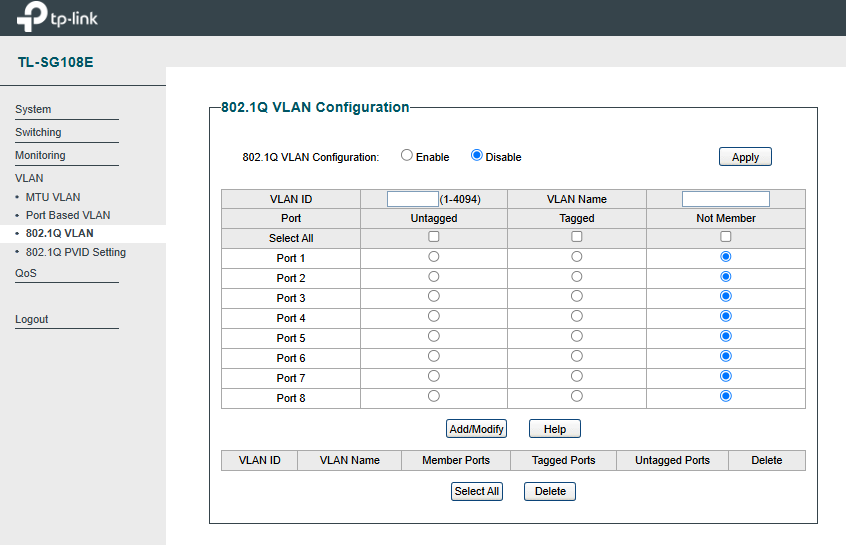Set Port 1 as Untagged
The height and width of the screenshot is (545, 846).
(434, 256)
